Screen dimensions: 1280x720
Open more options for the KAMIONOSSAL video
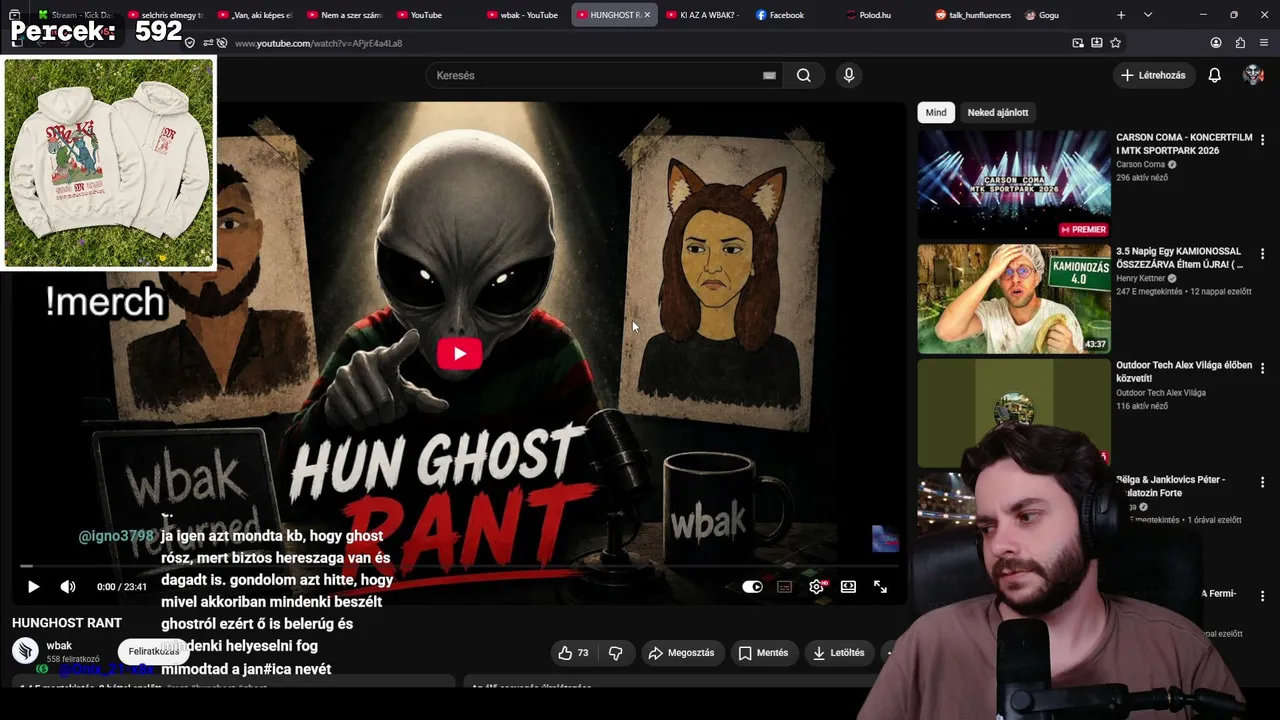coord(1262,255)
